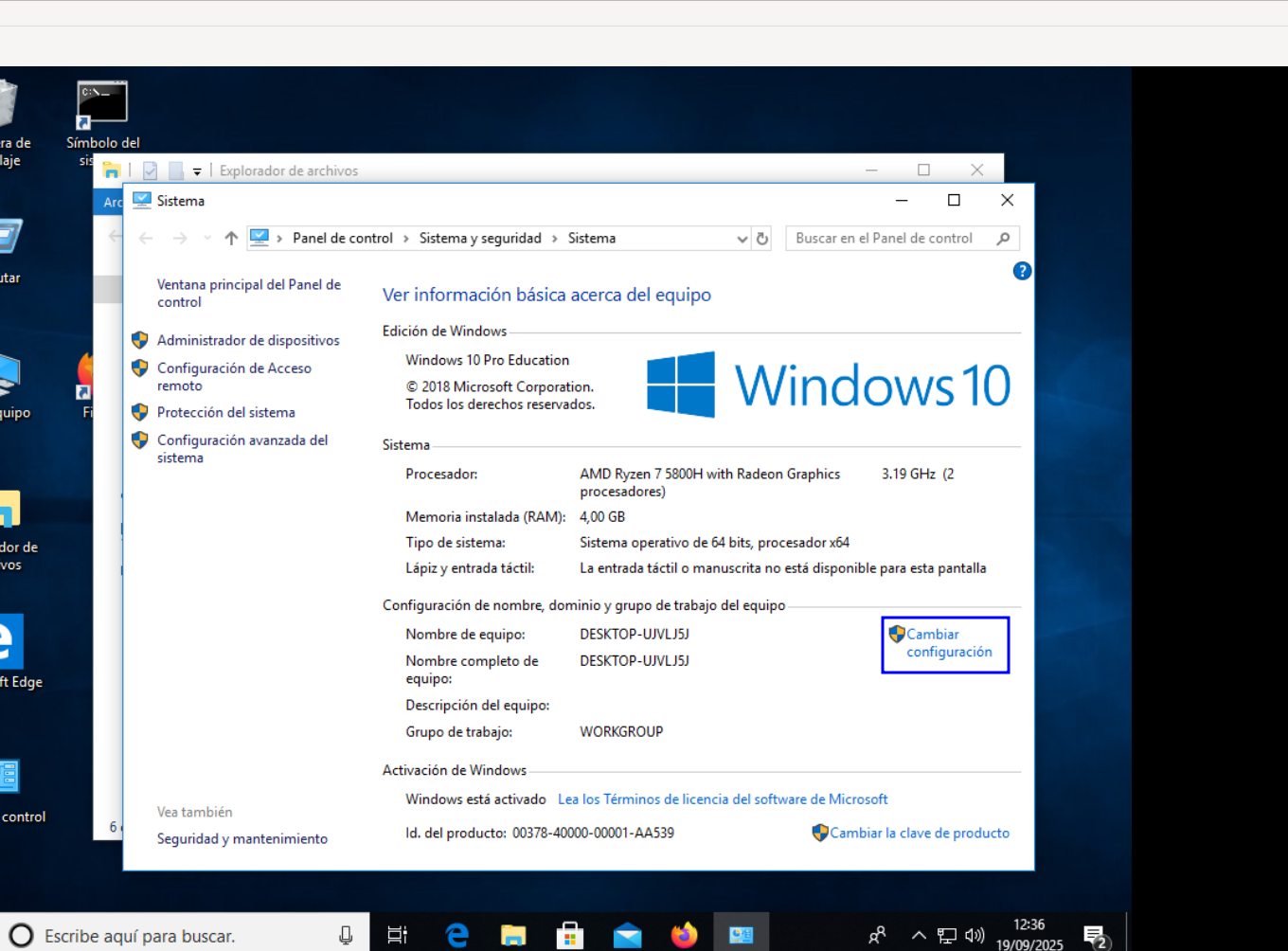Click the shield icon beside Cambiar configuración
This screenshot has height=951, width=1288.
[x=897, y=634]
